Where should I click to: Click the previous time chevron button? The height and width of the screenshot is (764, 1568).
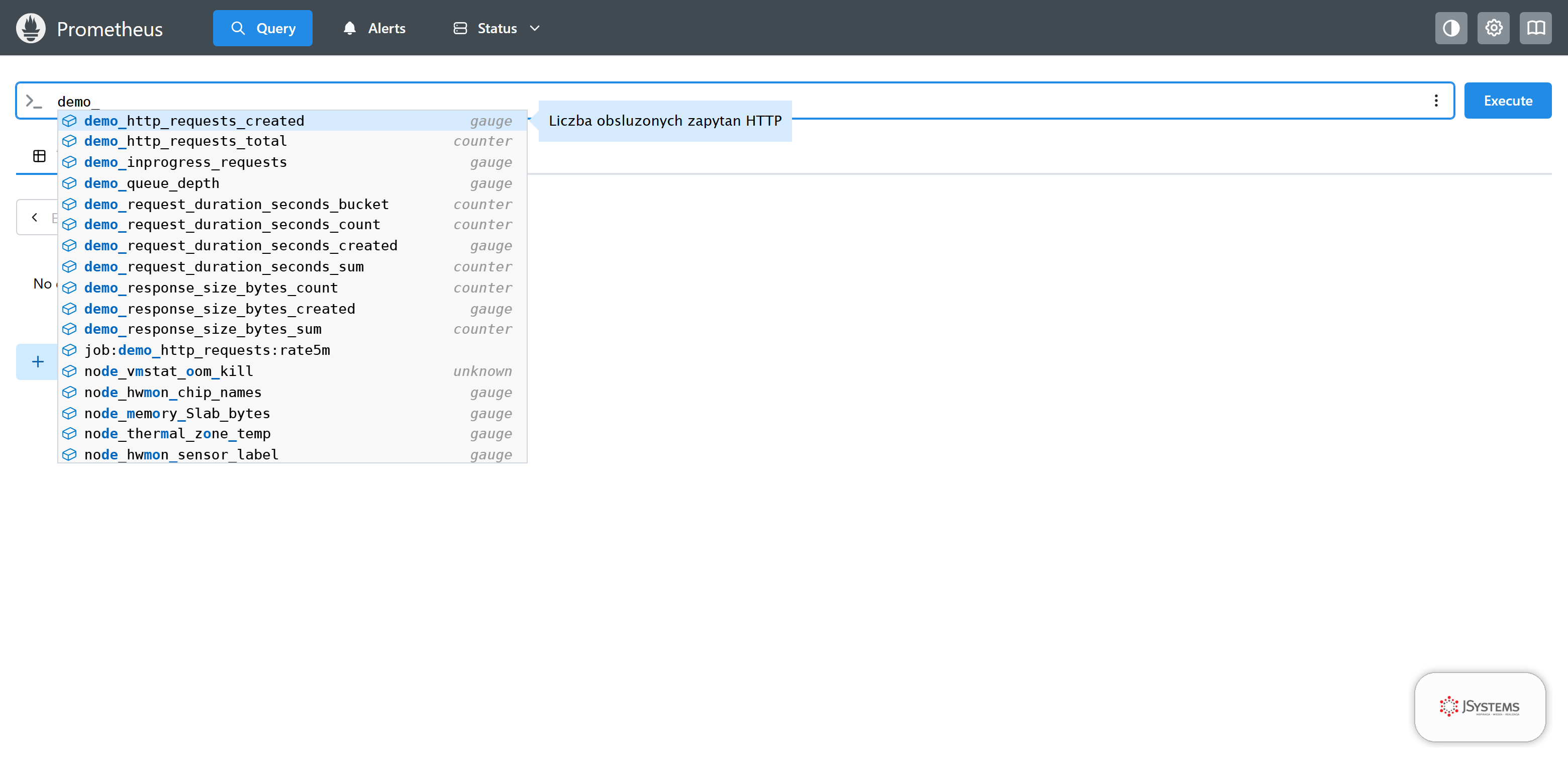[35, 217]
